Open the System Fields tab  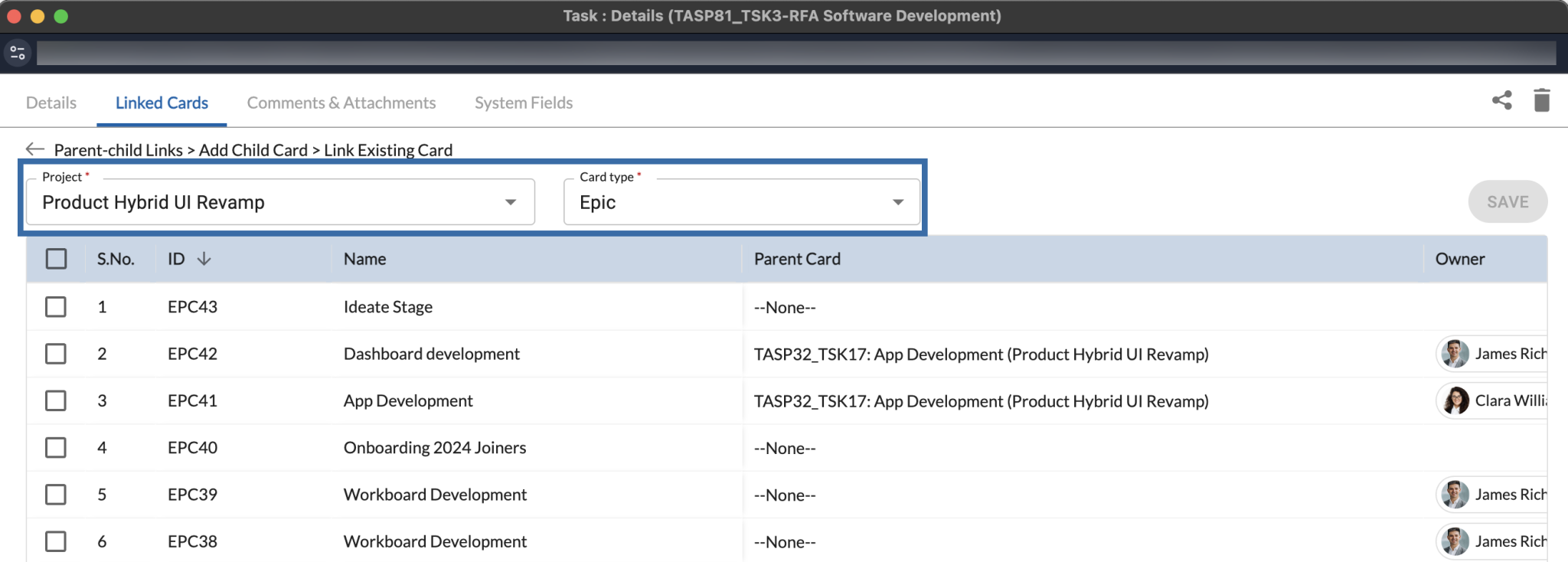pyautogui.click(x=524, y=103)
